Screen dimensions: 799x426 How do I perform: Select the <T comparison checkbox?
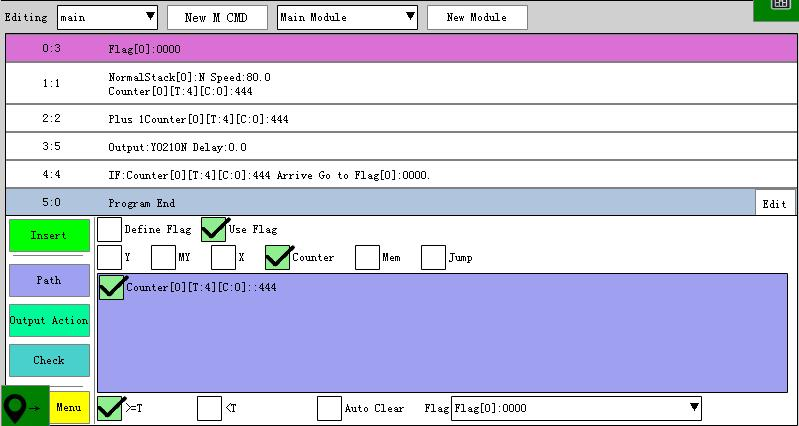pos(209,408)
